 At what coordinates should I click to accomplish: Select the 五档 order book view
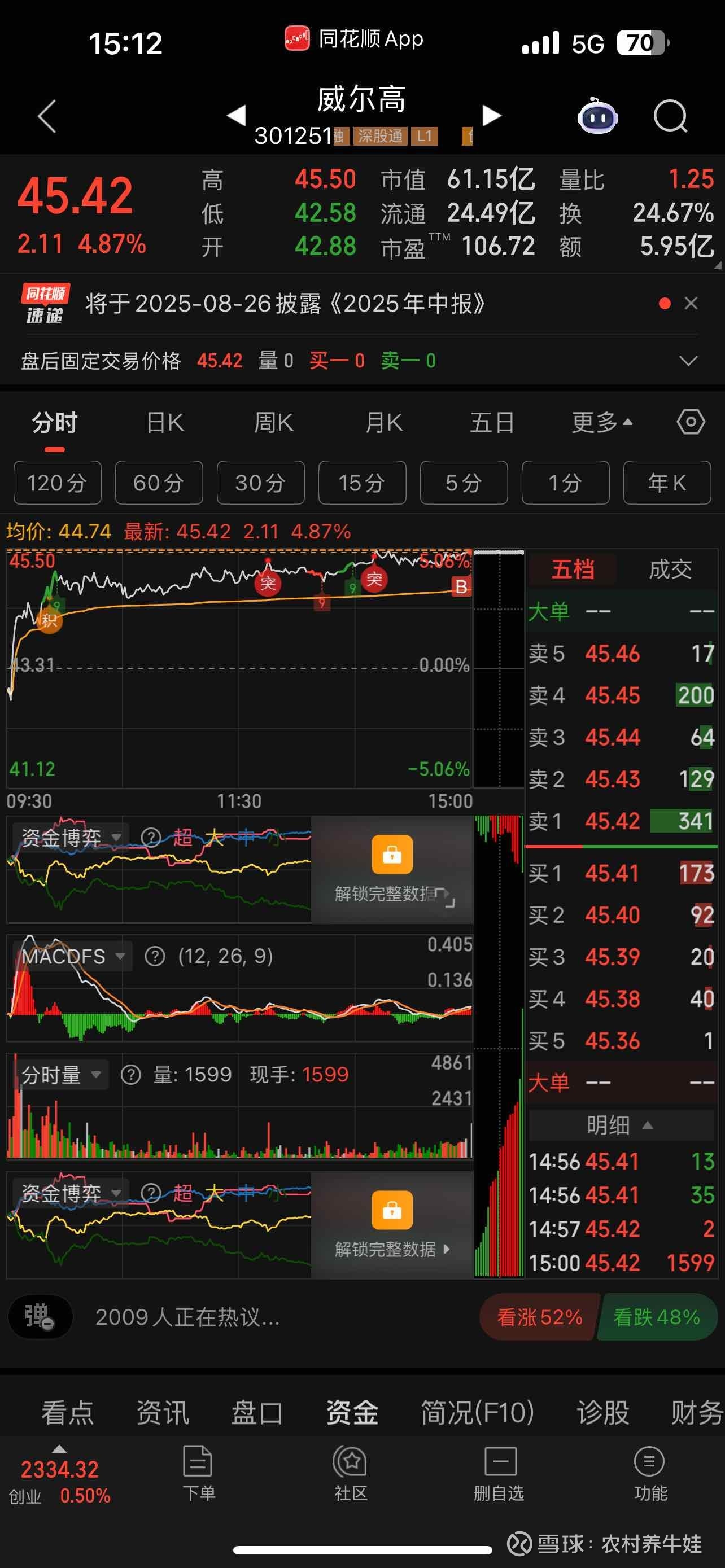click(573, 570)
